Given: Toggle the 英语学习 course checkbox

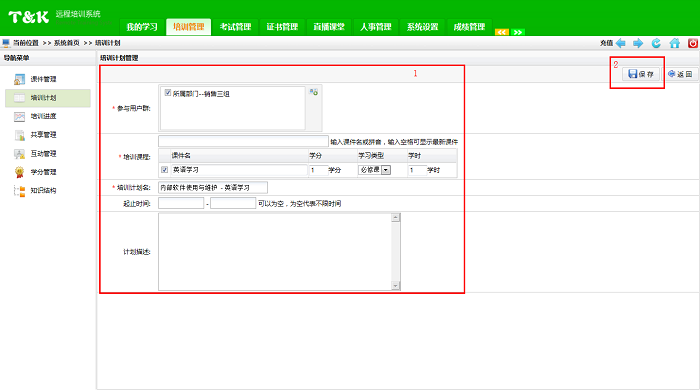Looking at the screenshot, I should click(164, 170).
